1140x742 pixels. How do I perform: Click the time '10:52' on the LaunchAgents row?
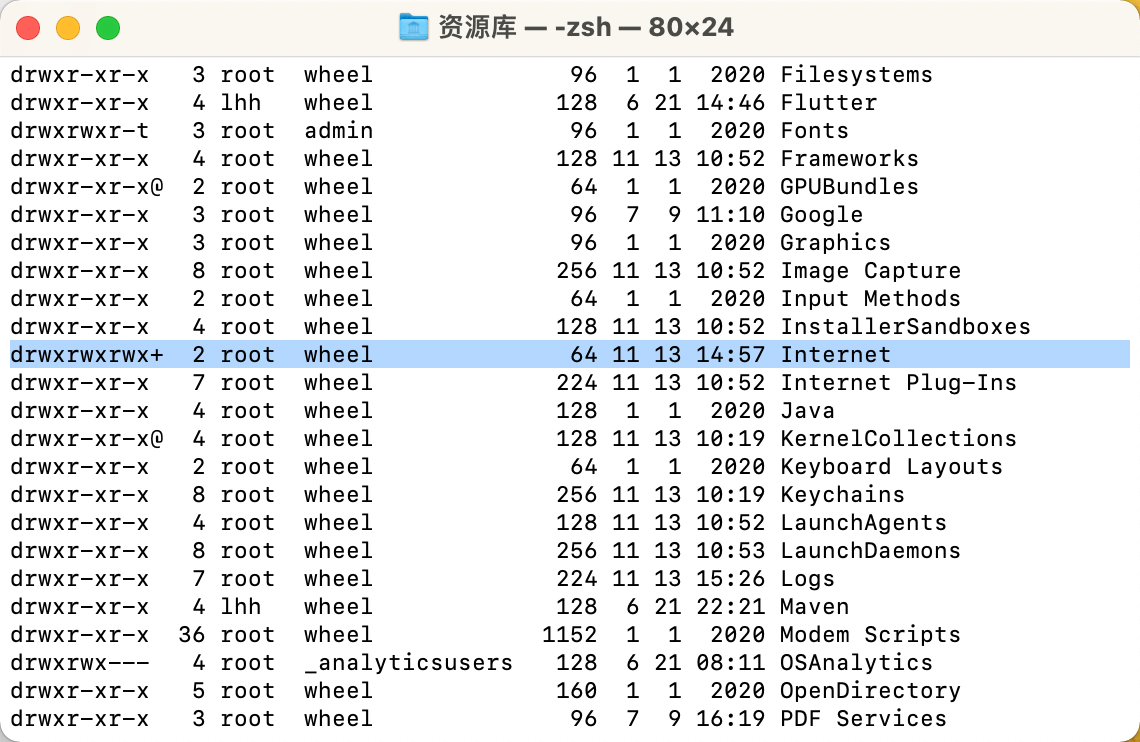point(730,523)
